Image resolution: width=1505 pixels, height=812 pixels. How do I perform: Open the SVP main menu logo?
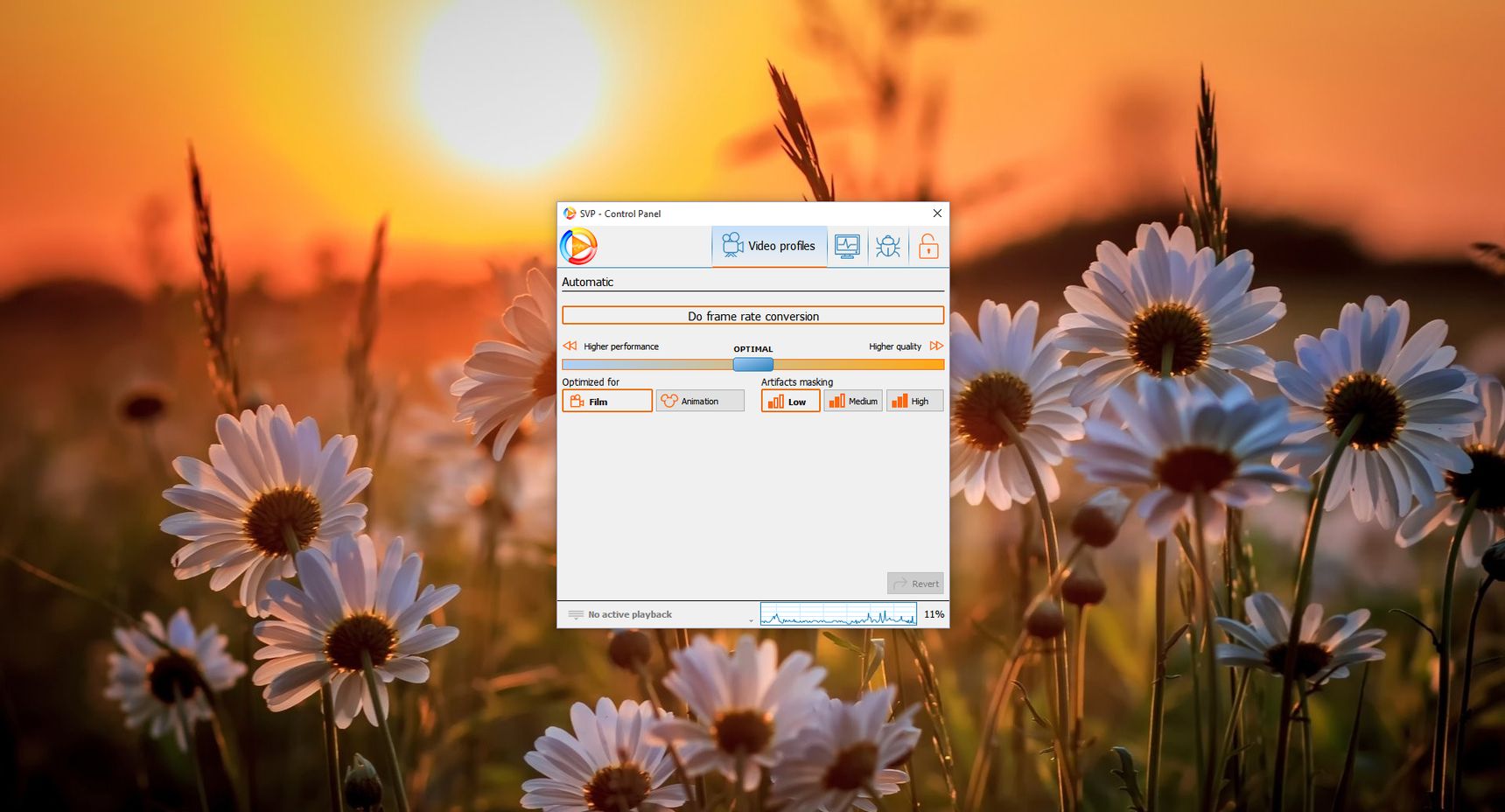(x=578, y=247)
